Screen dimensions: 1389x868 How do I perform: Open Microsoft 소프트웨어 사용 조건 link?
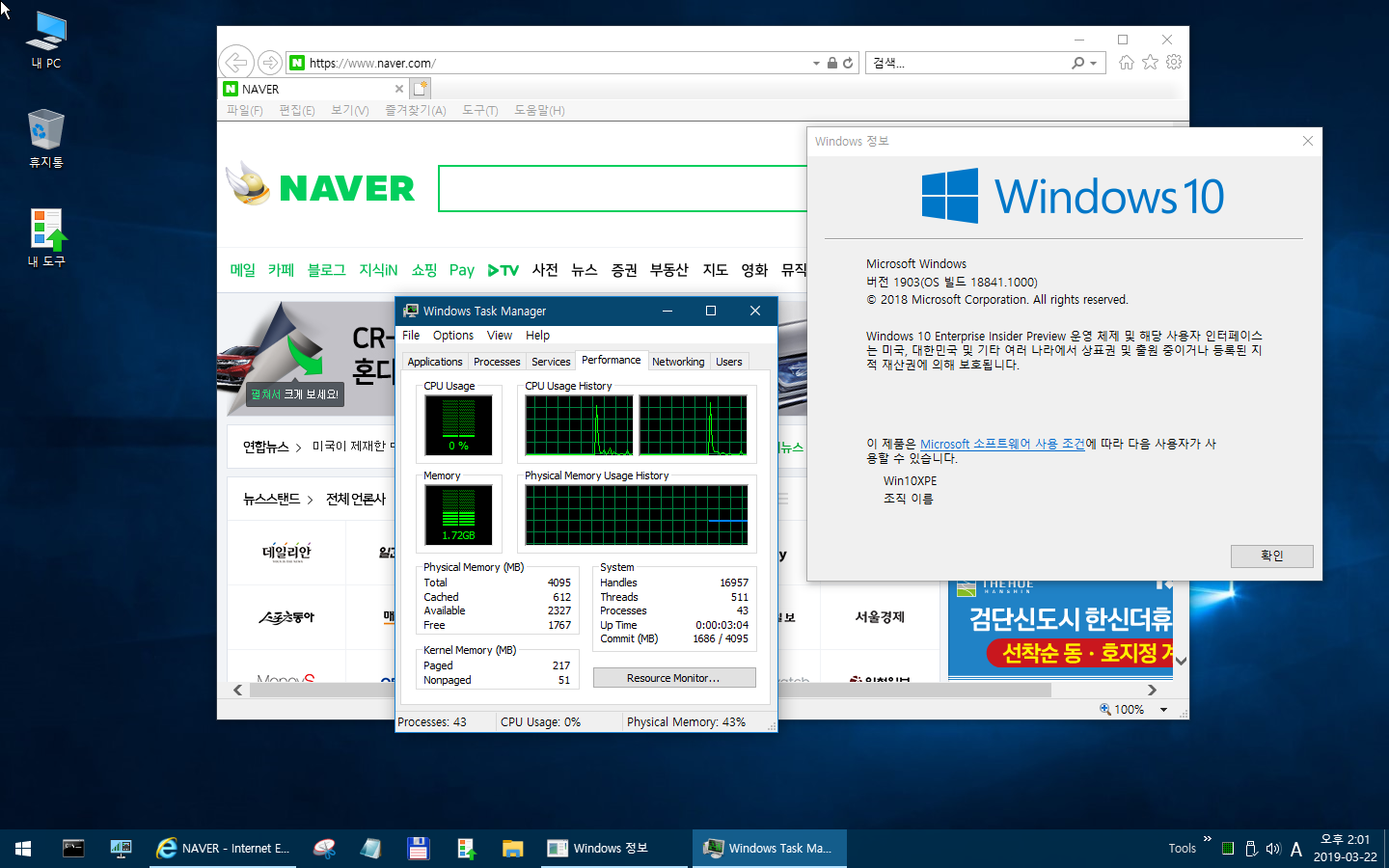[x=1002, y=444]
